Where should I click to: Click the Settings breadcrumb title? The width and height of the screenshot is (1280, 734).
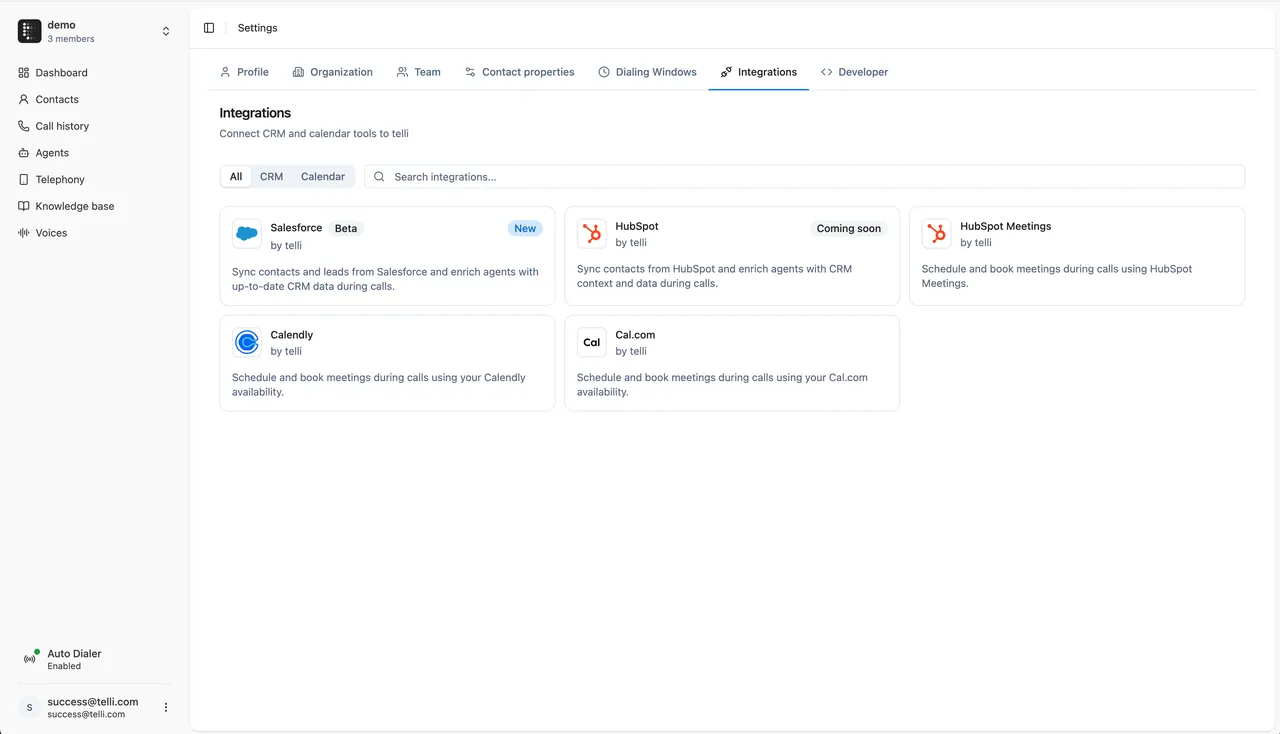(x=258, y=28)
